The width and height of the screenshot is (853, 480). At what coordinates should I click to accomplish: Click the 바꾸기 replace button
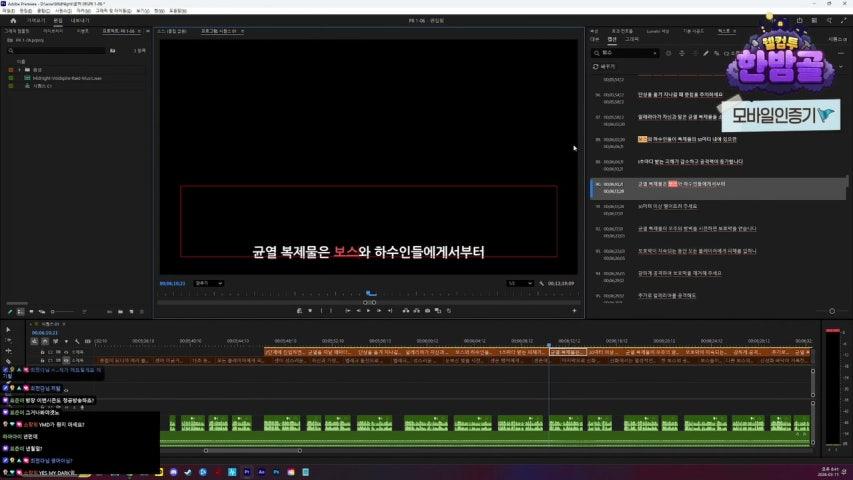pyautogui.click(x=607, y=66)
